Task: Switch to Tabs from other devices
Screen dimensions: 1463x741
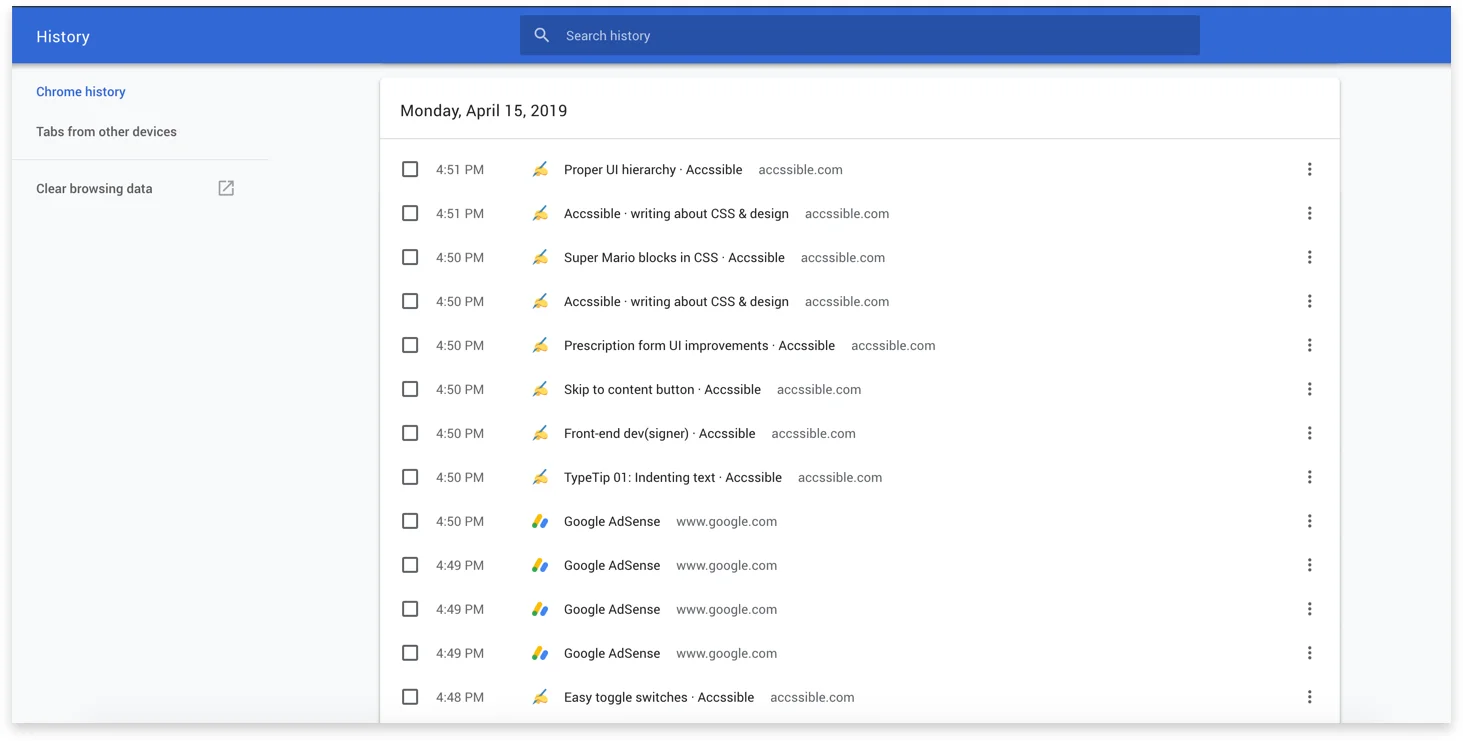Action: tap(106, 131)
